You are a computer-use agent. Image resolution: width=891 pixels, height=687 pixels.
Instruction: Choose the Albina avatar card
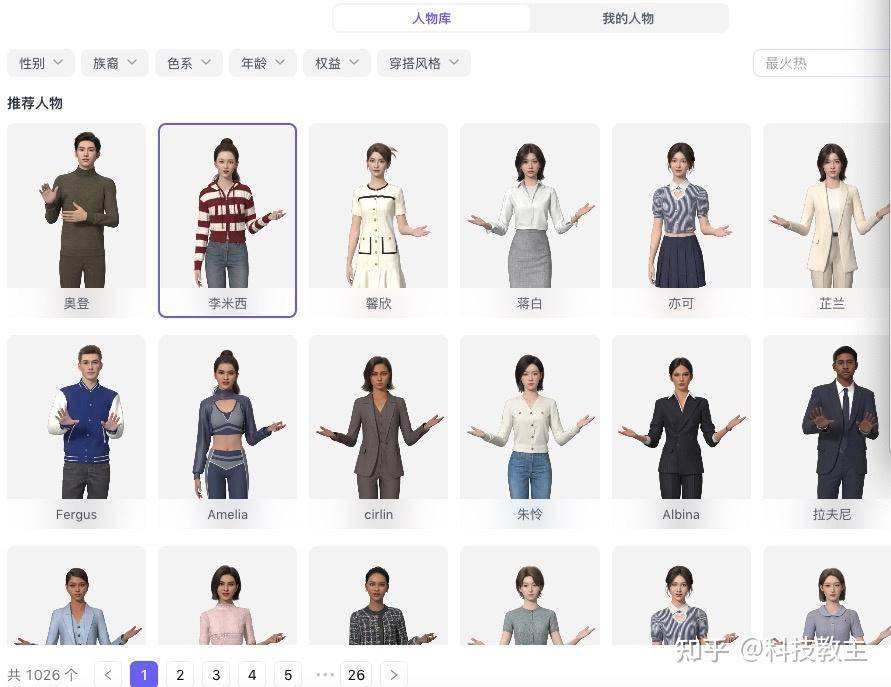(x=681, y=432)
